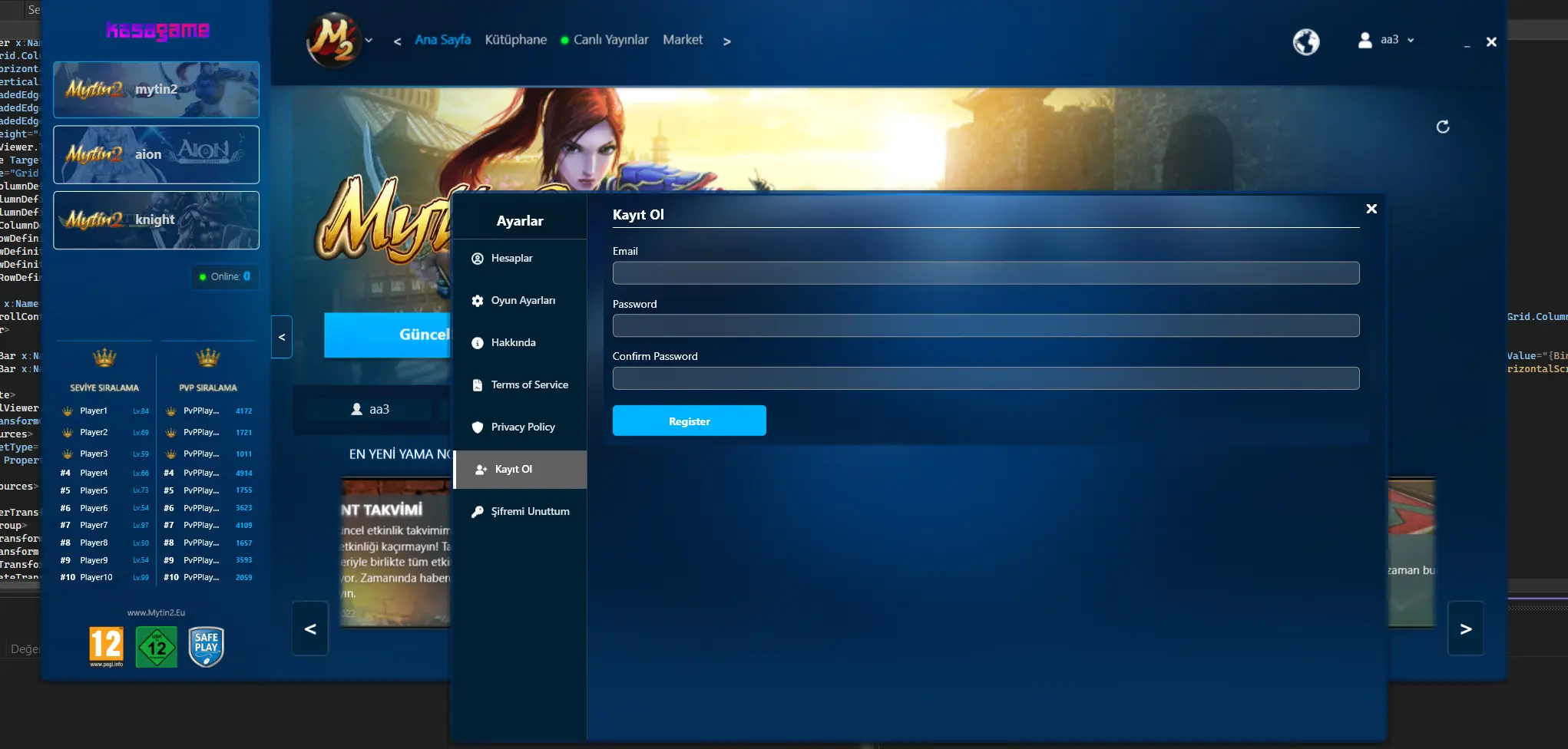
Task: Open the Terms of Service page
Action: point(529,385)
